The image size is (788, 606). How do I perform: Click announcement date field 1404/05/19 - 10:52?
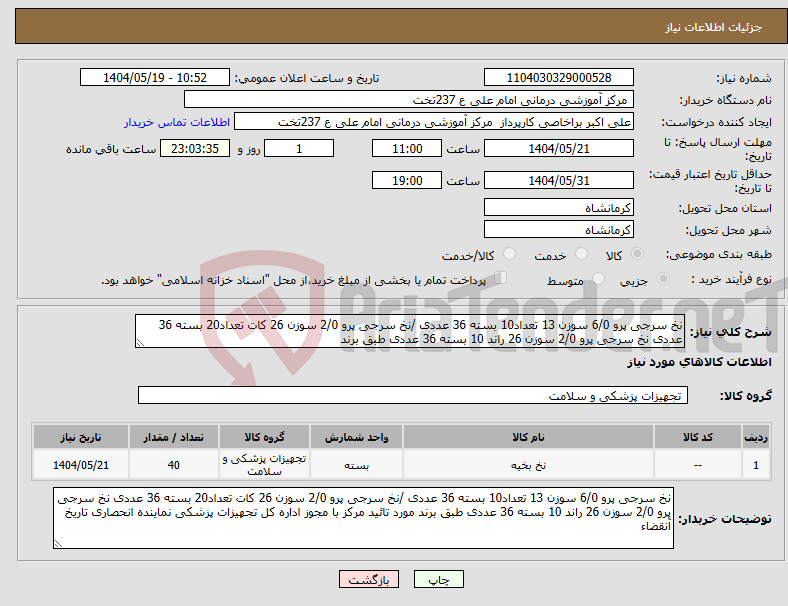pos(155,77)
